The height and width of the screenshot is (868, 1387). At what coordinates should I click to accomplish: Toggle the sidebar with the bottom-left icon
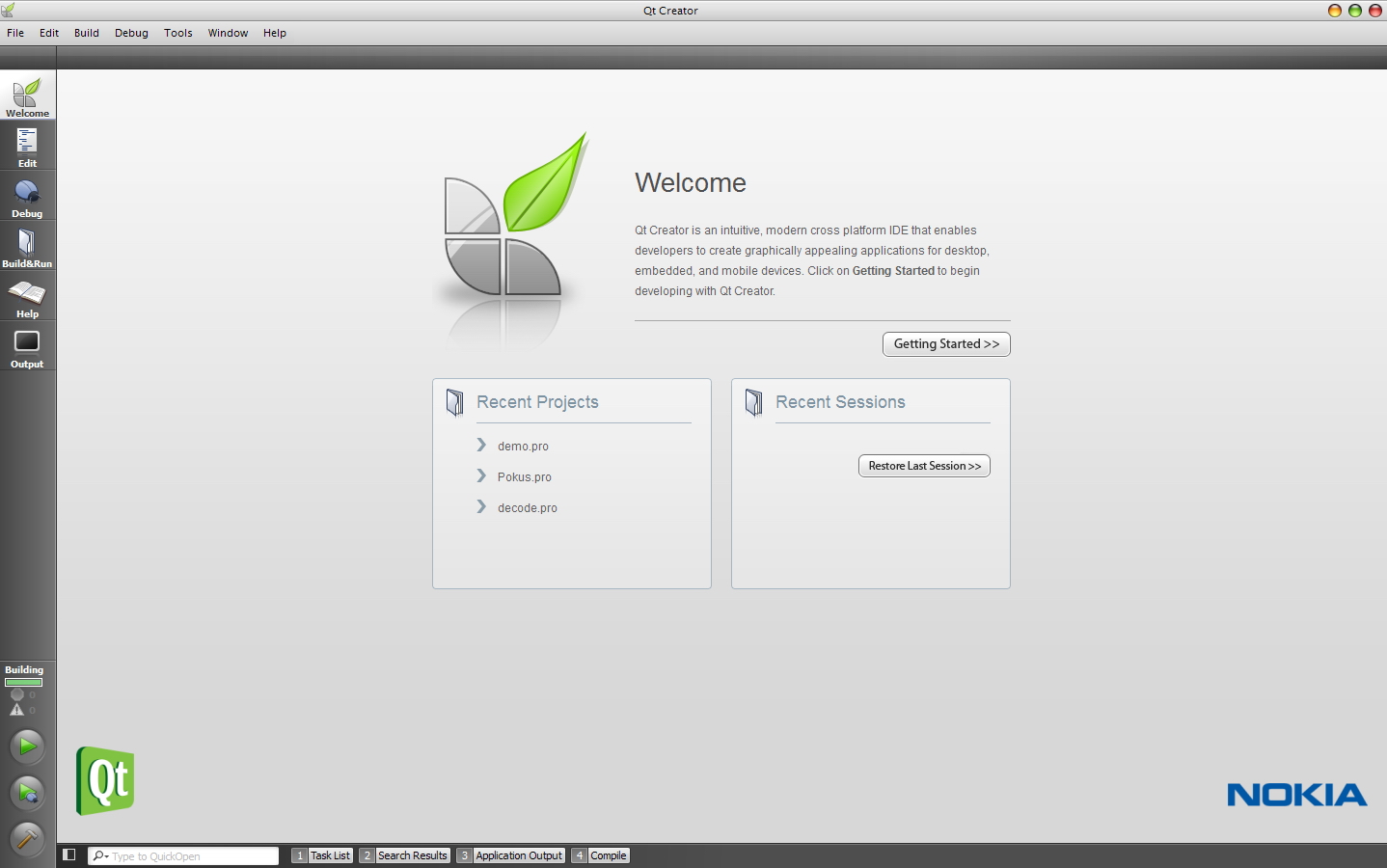(69, 855)
